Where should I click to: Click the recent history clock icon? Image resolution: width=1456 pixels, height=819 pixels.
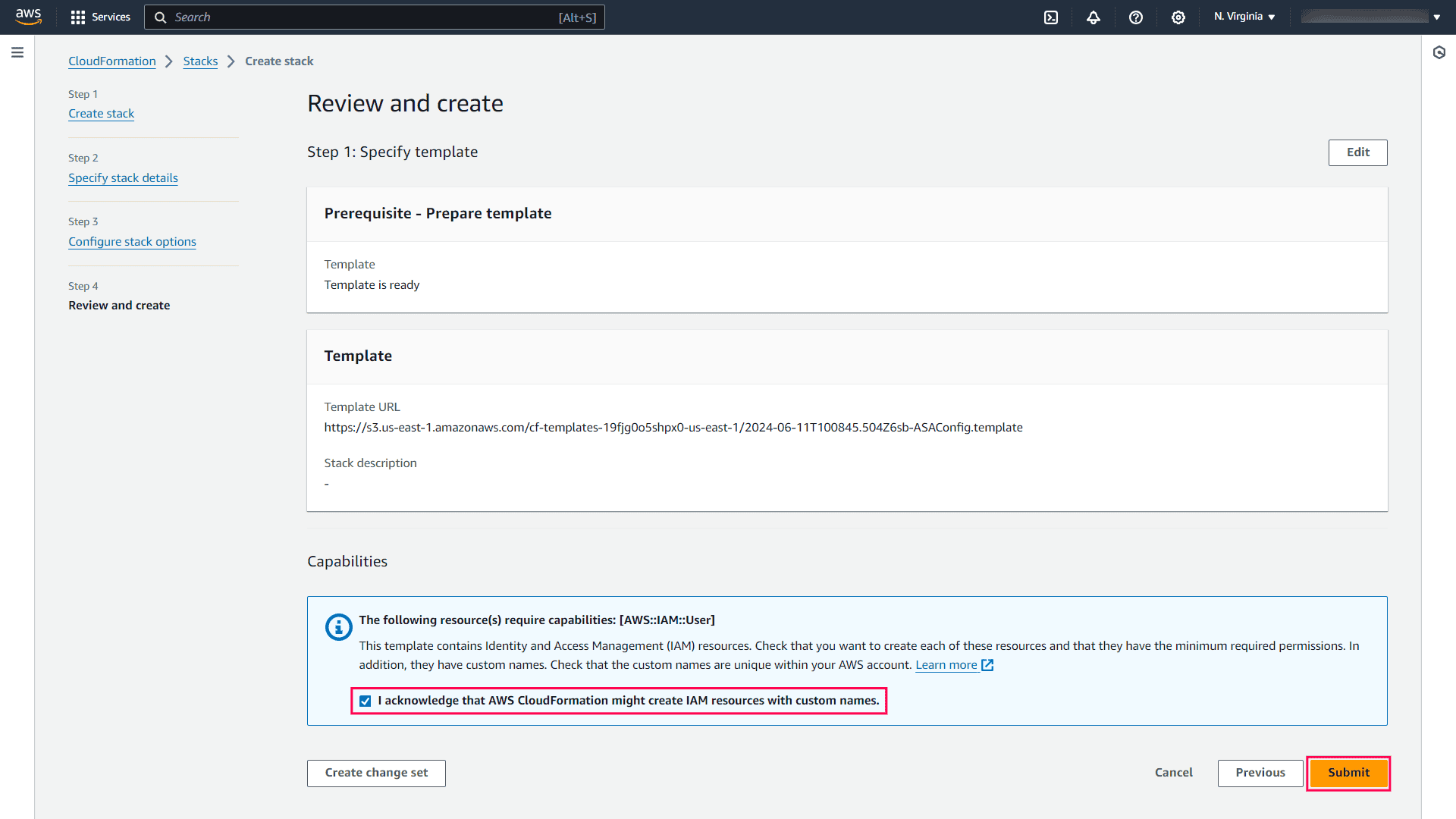tap(1440, 52)
